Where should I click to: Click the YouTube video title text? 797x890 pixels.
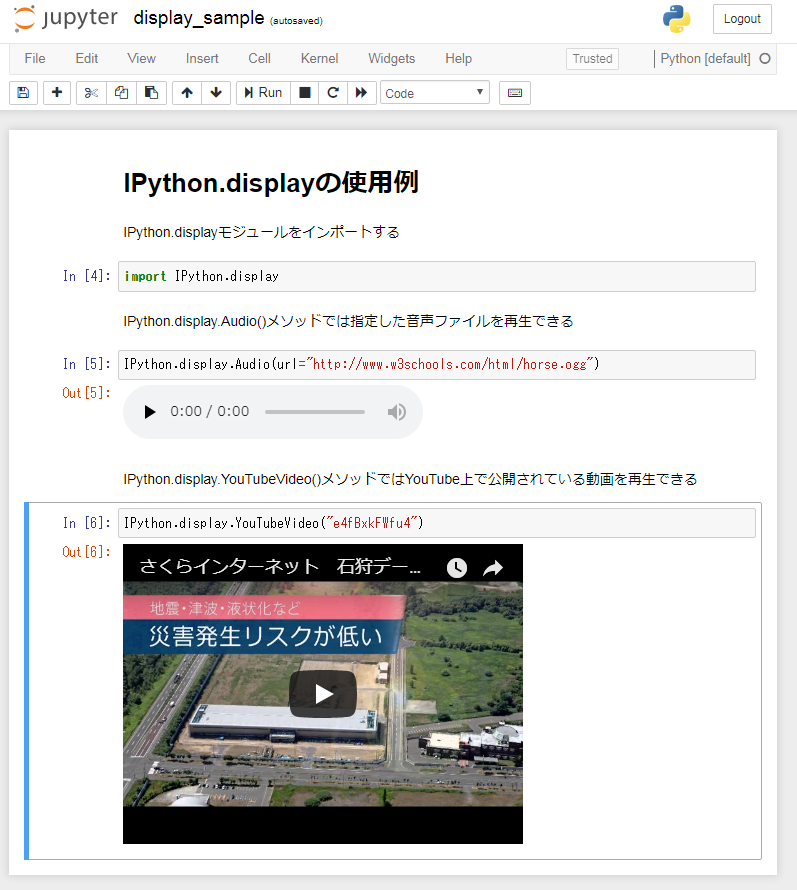click(x=280, y=566)
